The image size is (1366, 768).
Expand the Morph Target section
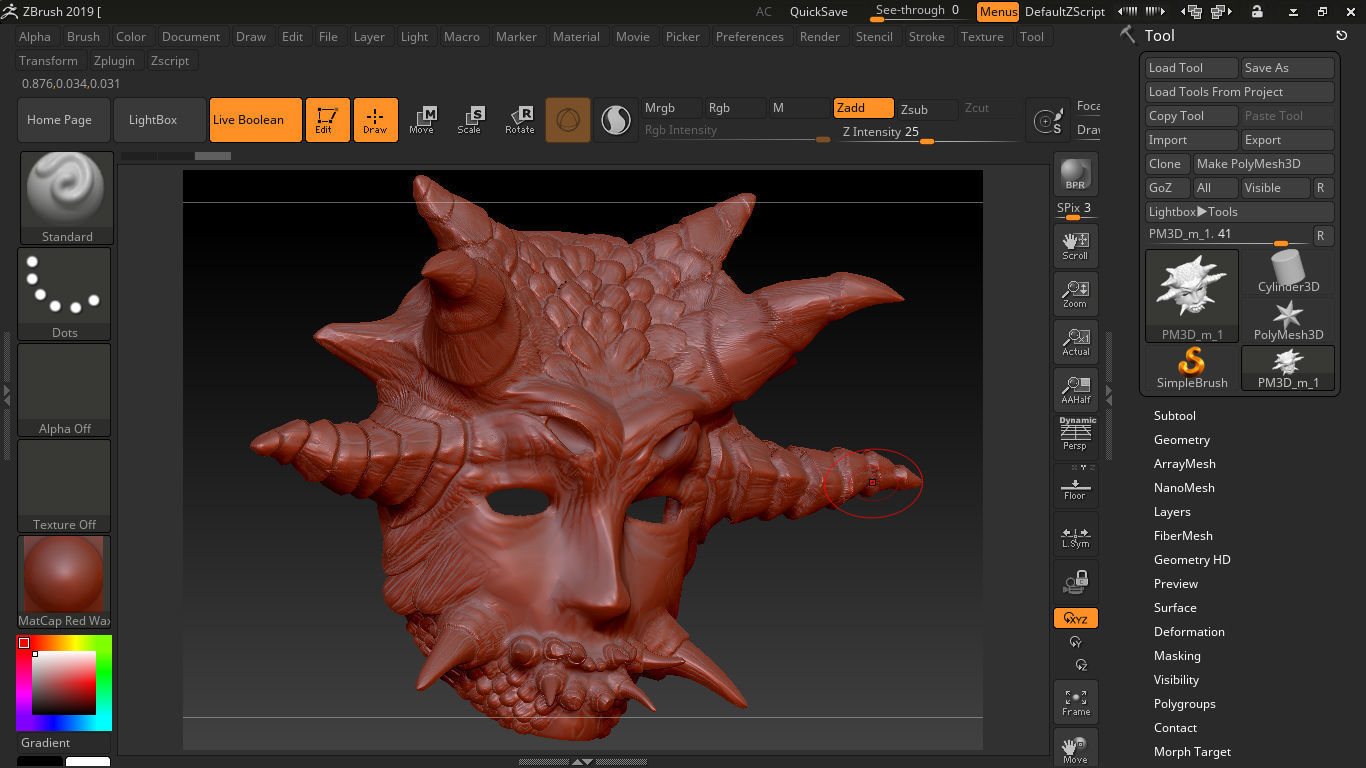1192,752
